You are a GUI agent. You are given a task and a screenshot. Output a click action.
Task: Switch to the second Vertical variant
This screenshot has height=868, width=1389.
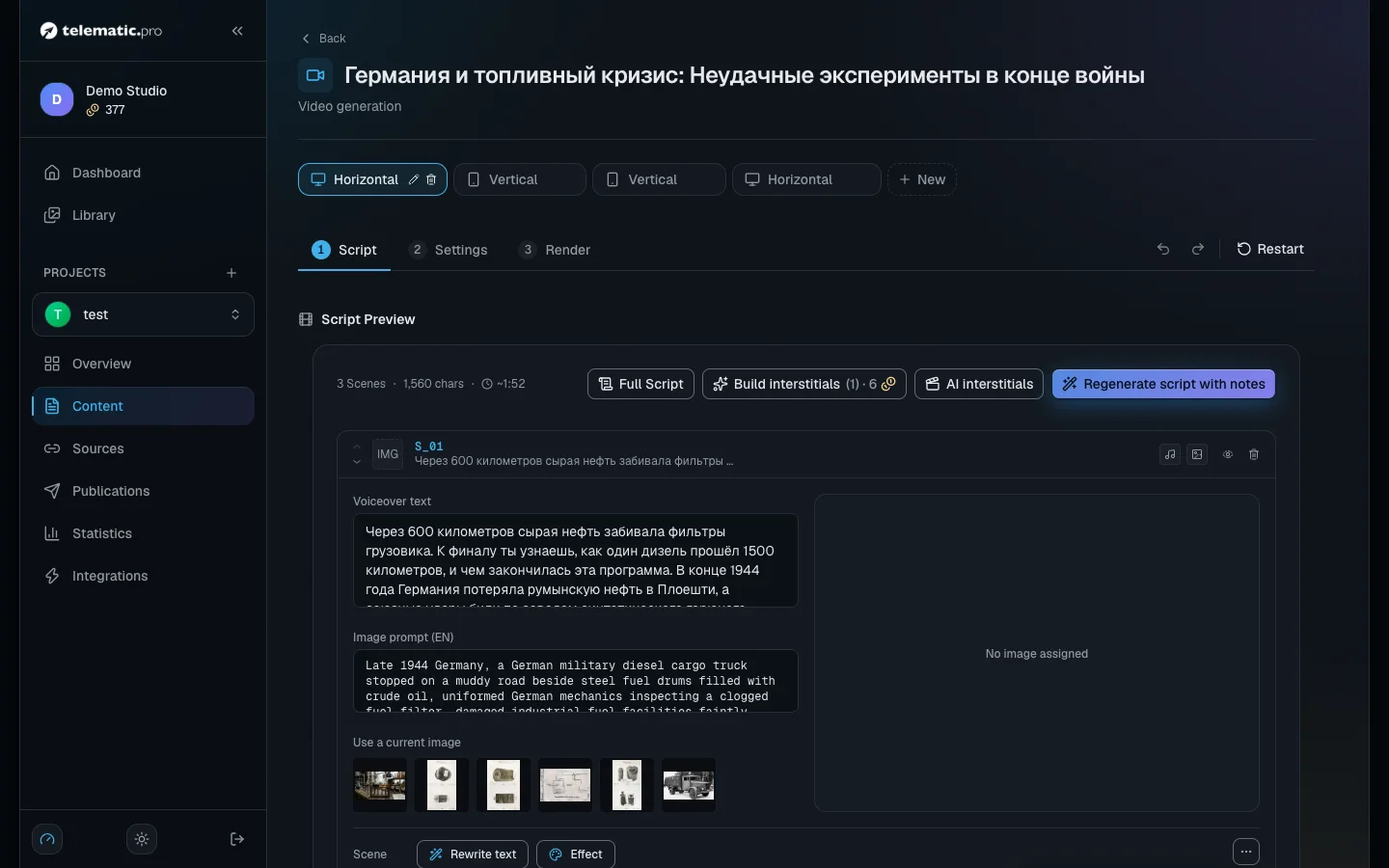pos(659,179)
